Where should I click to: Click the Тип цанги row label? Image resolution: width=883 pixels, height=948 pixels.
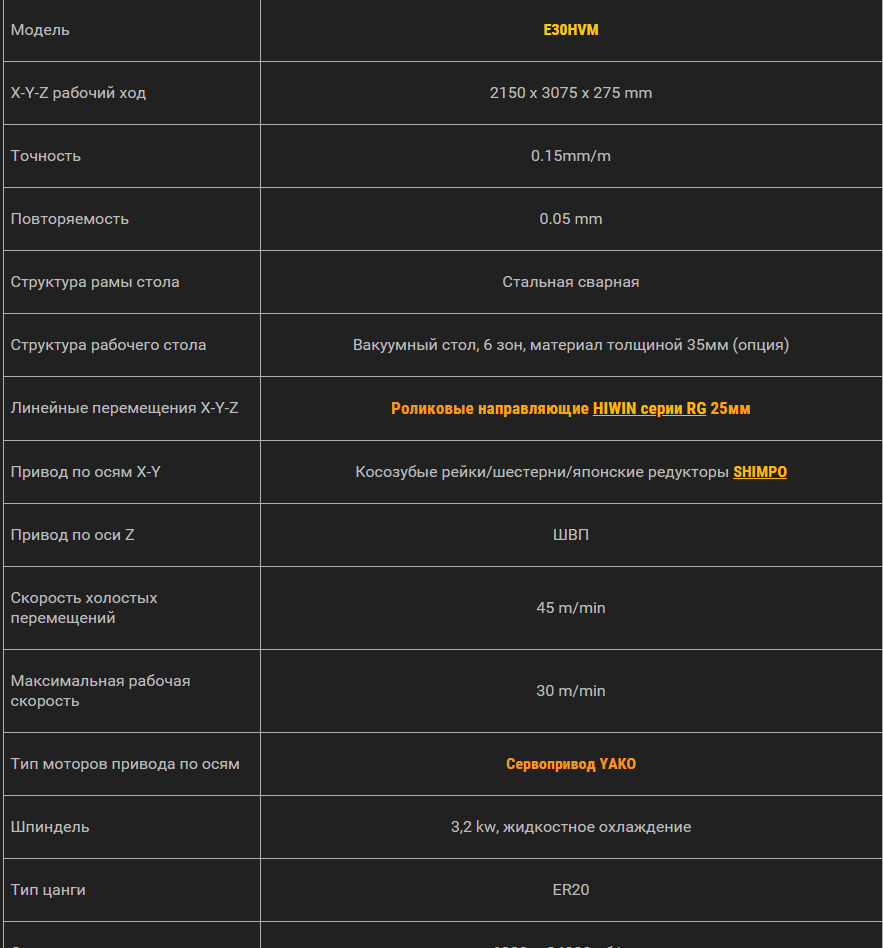(x=48, y=890)
